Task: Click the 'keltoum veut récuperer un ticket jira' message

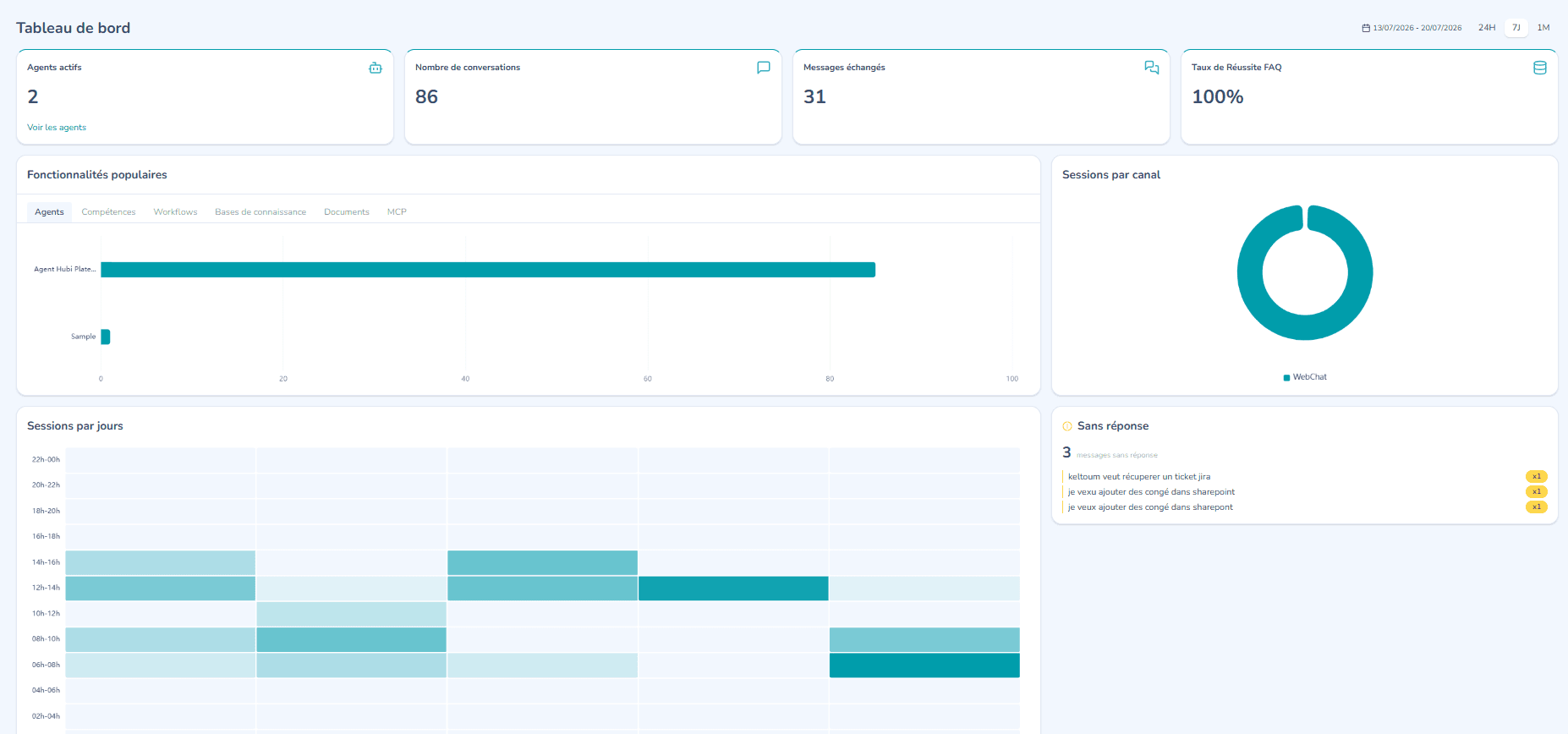Action: [x=1139, y=477]
